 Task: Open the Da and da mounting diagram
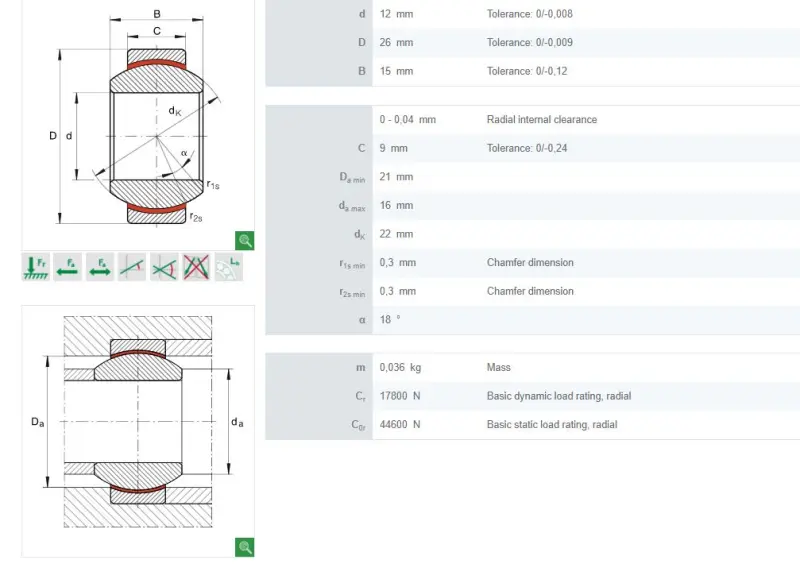click(138, 431)
